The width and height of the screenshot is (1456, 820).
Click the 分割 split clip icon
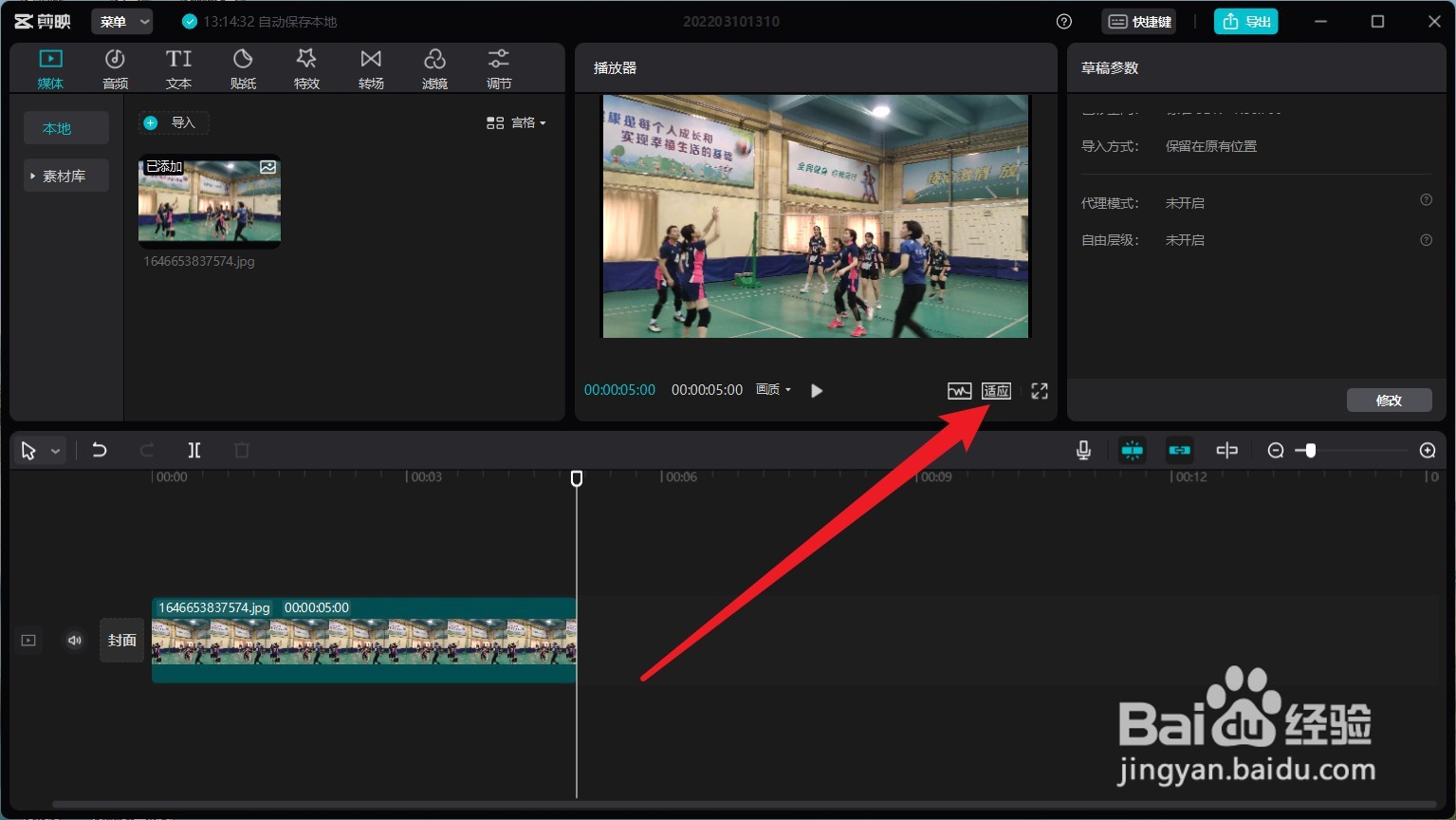(x=194, y=450)
